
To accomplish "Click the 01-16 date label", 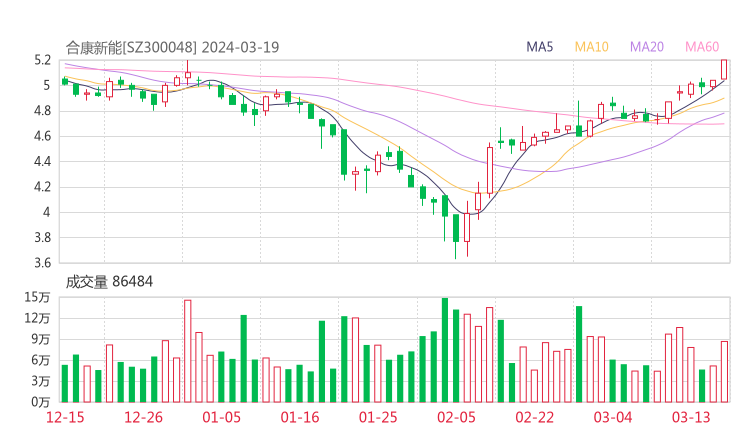I will pyautogui.click(x=300, y=417).
